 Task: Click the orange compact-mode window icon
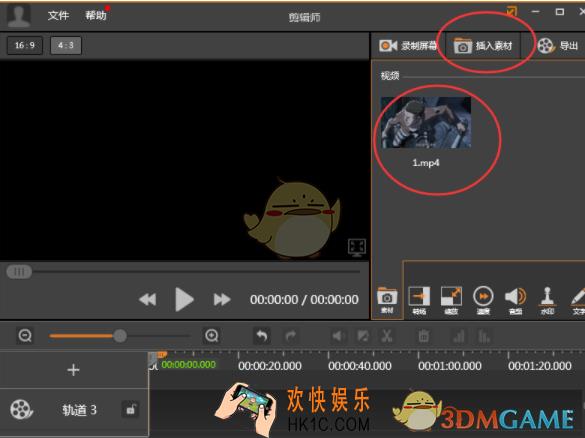point(512,12)
